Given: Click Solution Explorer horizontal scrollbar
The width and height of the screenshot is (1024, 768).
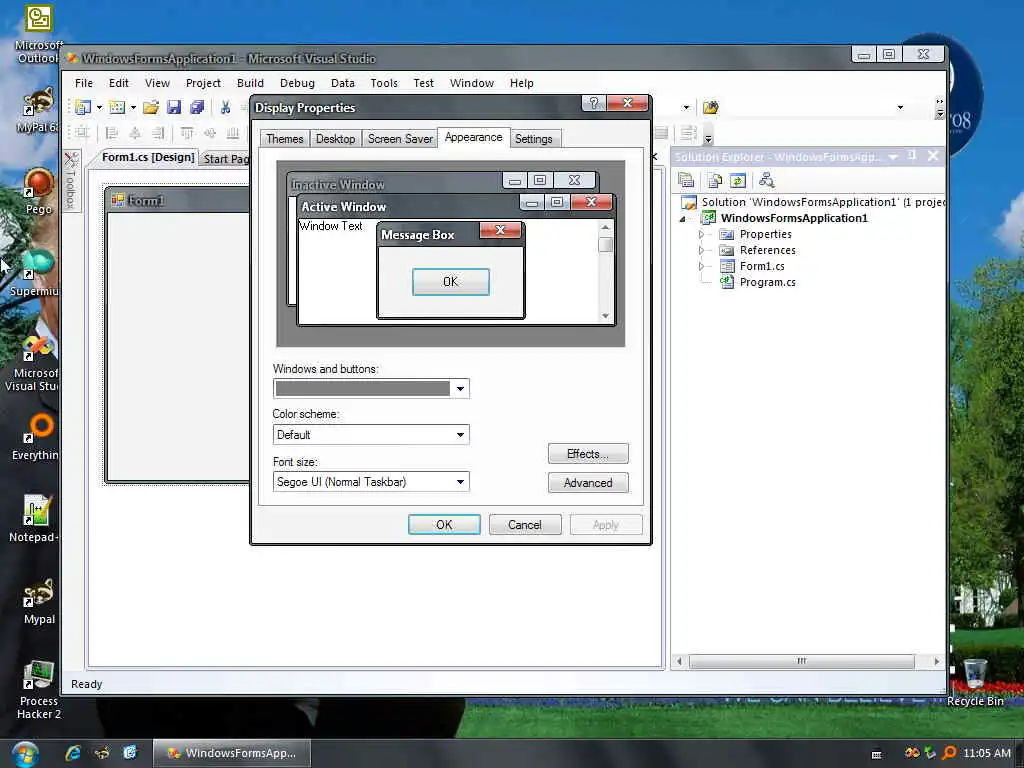Looking at the screenshot, I should pos(801,661).
